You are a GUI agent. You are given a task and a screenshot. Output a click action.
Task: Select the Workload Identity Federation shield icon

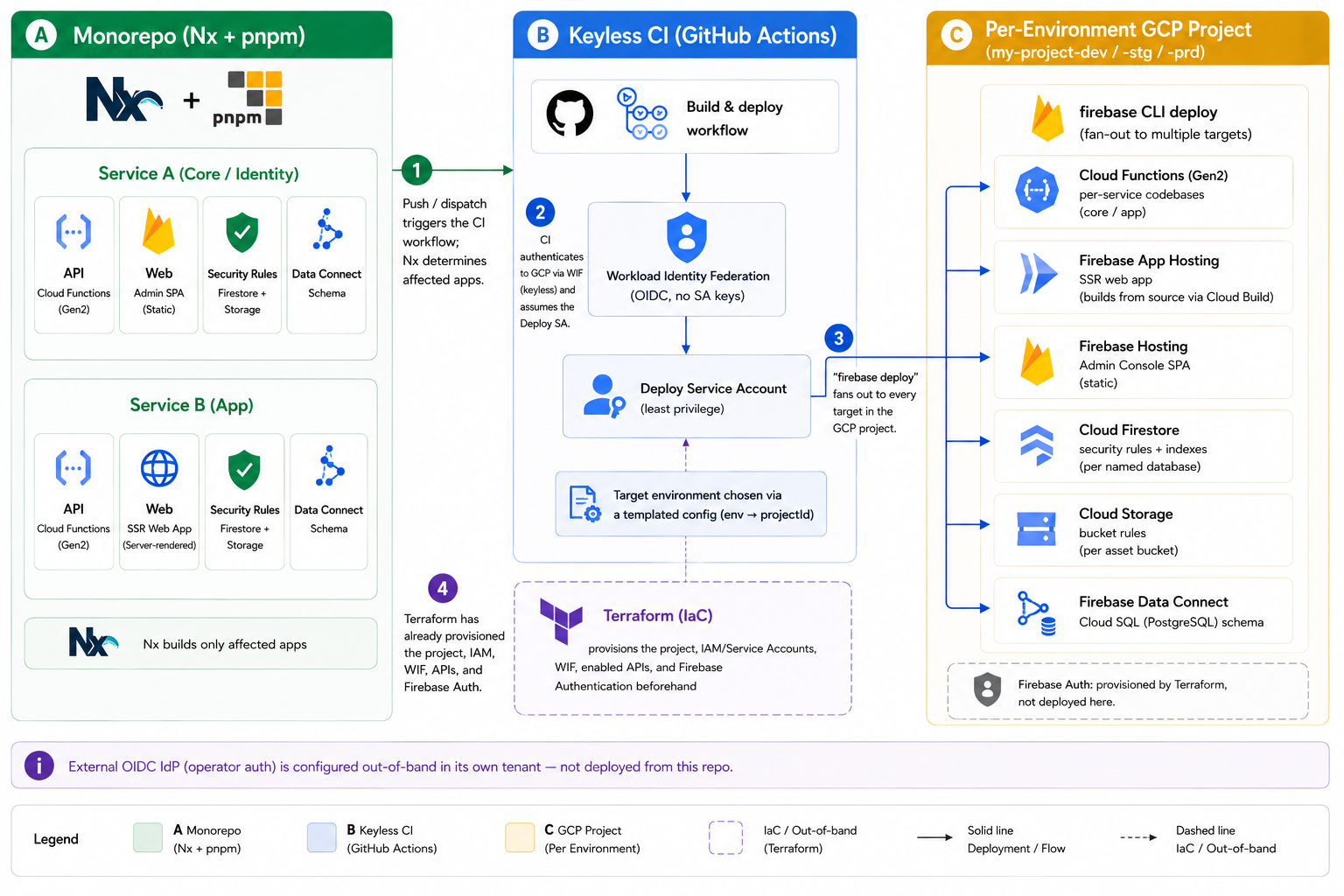(x=686, y=237)
